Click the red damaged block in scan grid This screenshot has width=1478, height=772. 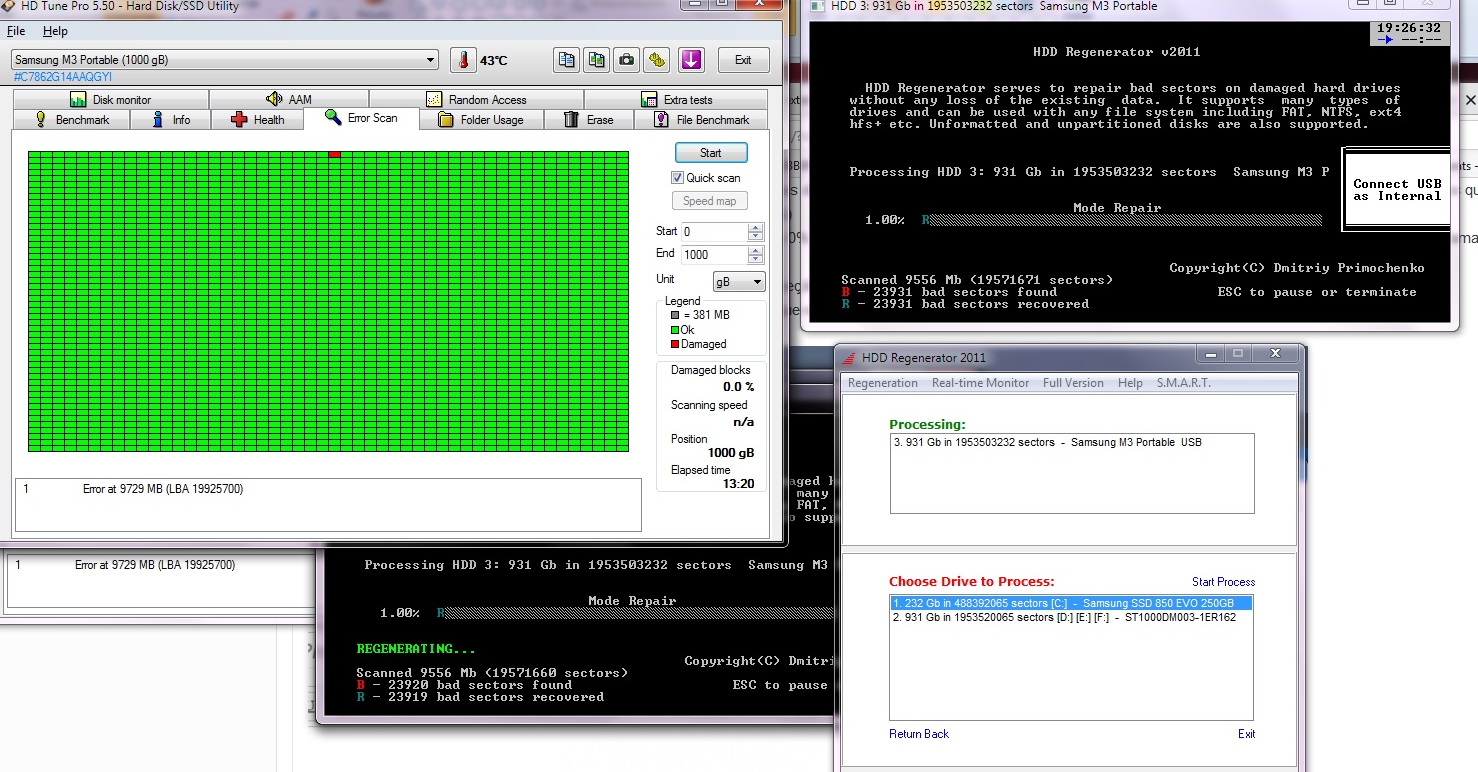click(334, 154)
